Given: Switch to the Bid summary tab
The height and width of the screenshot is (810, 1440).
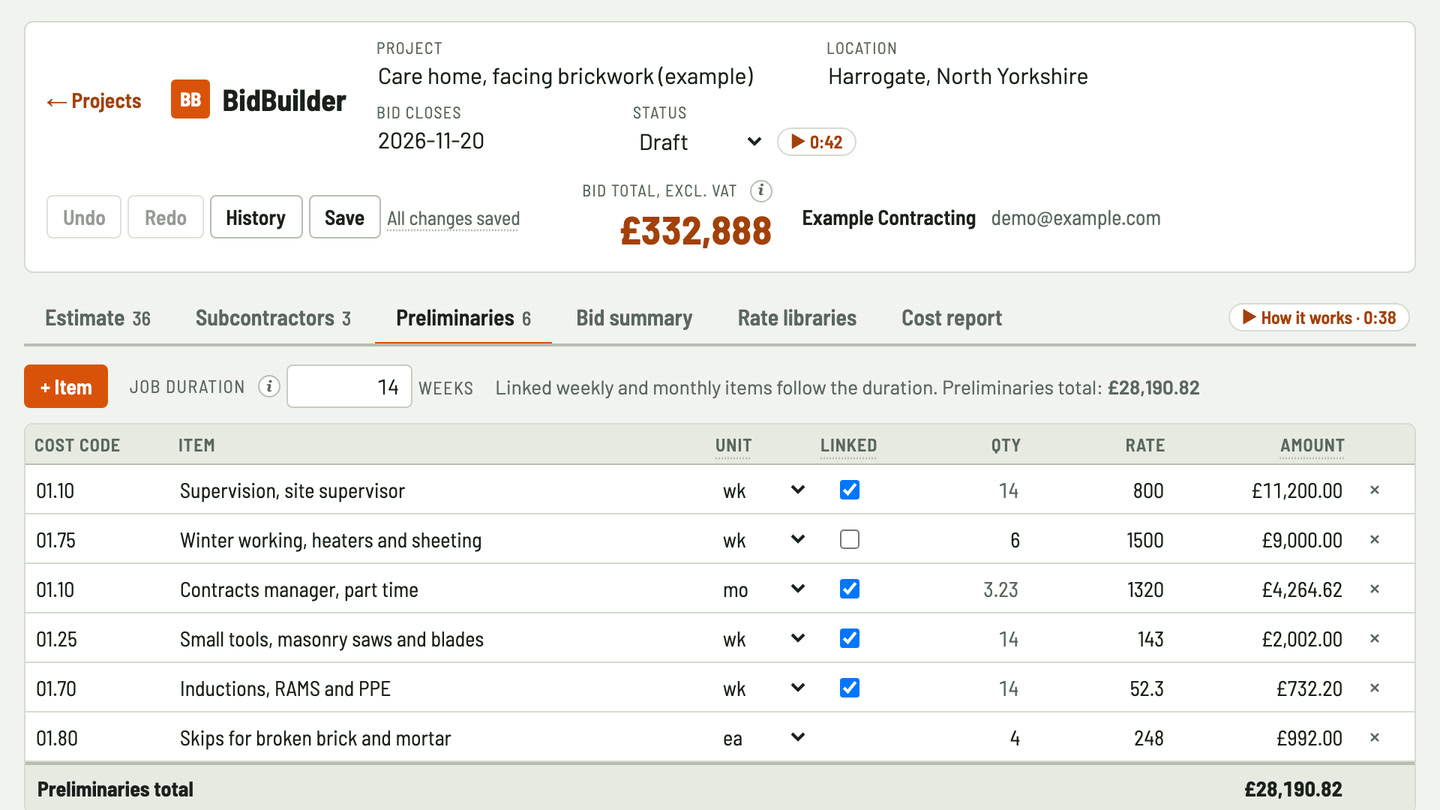Looking at the screenshot, I should (634, 318).
